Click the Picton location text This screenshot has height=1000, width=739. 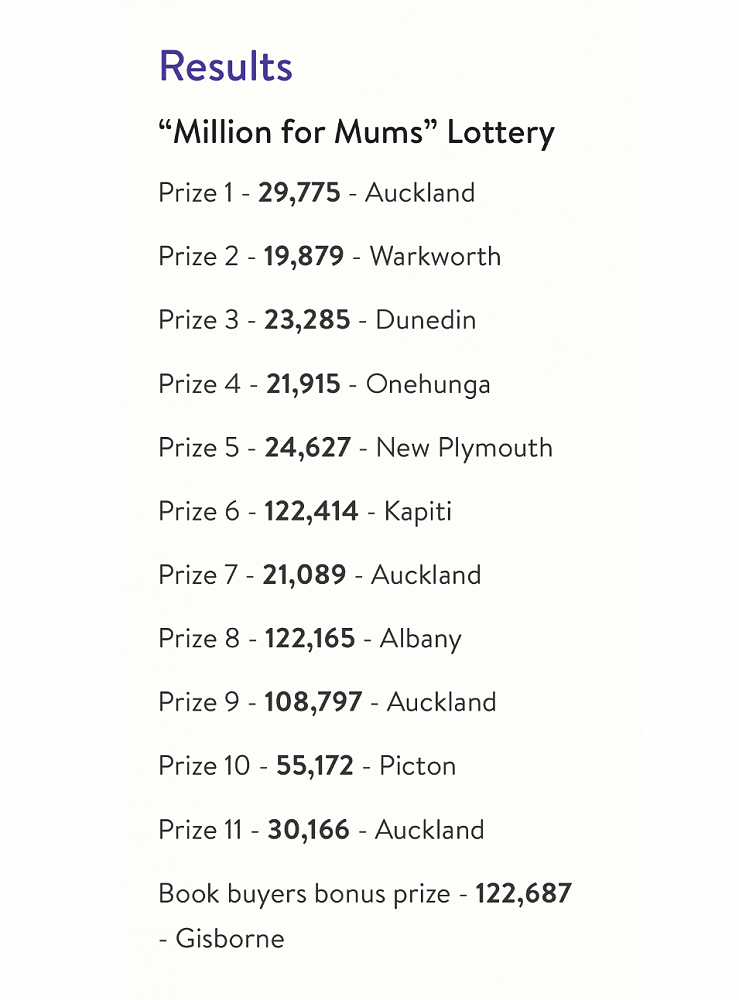point(418,766)
